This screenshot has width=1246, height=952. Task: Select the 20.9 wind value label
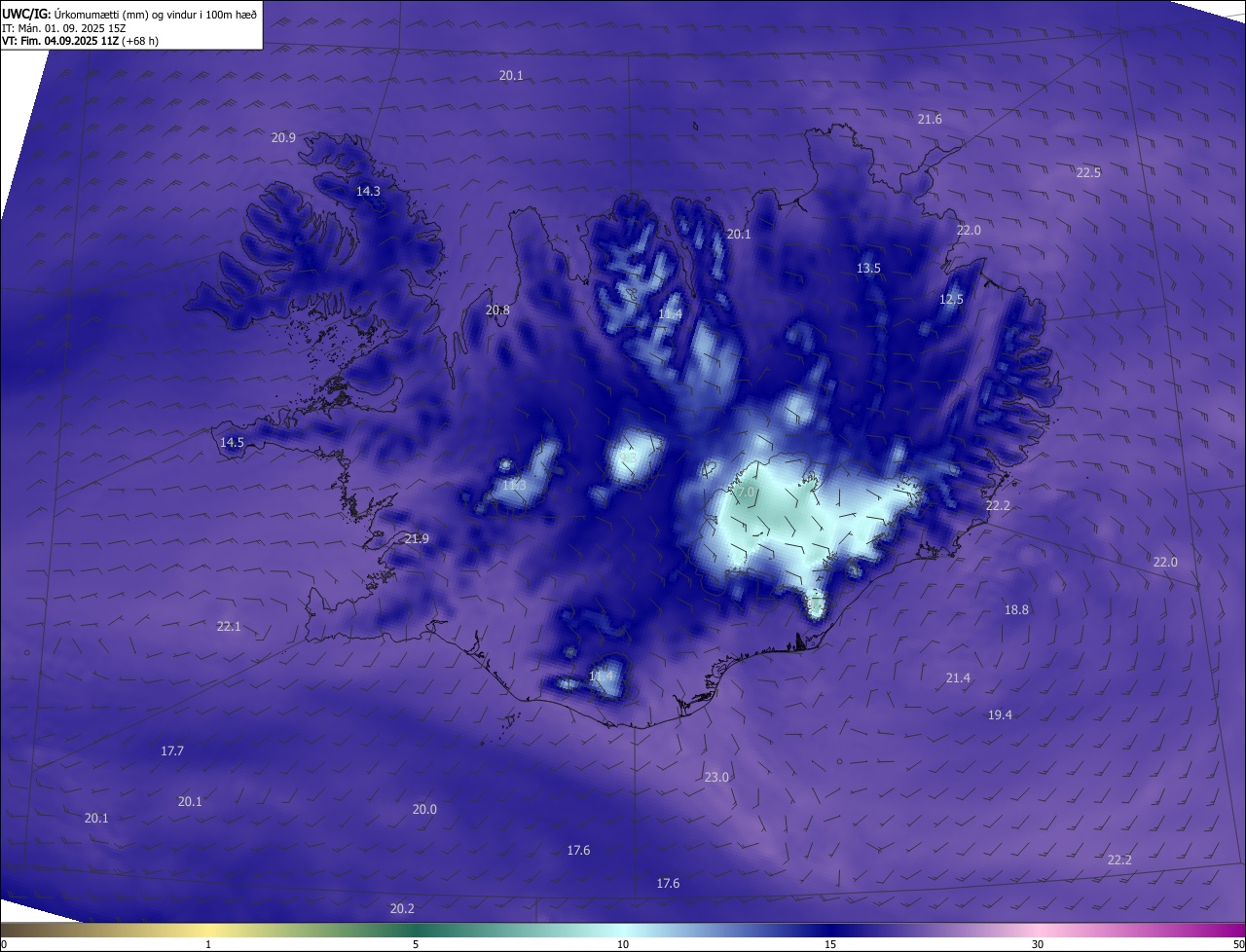click(283, 138)
